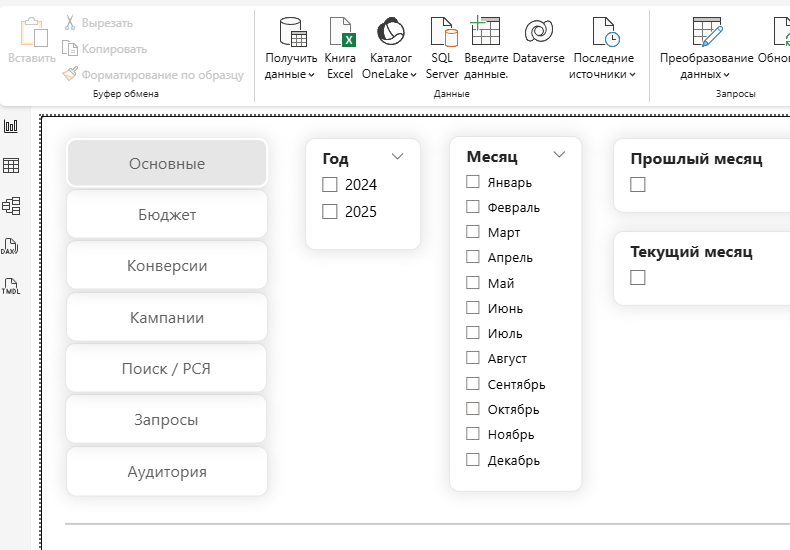790x550 pixels.
Task: Click the Буфер обмена group label
Action: click(126, 94)
